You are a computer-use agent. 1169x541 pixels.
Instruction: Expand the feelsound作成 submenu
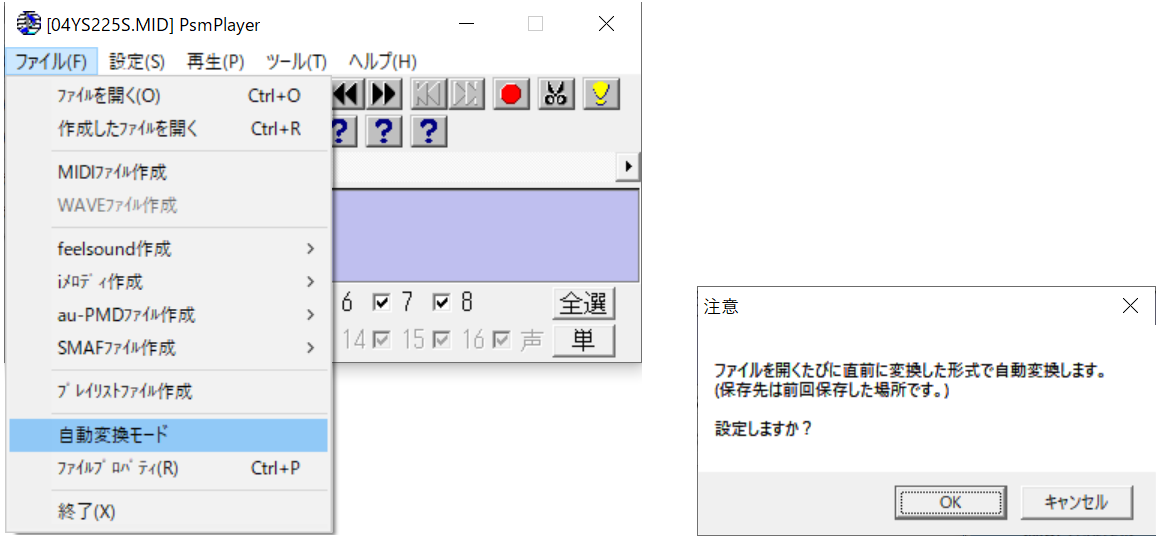[168, 249]
